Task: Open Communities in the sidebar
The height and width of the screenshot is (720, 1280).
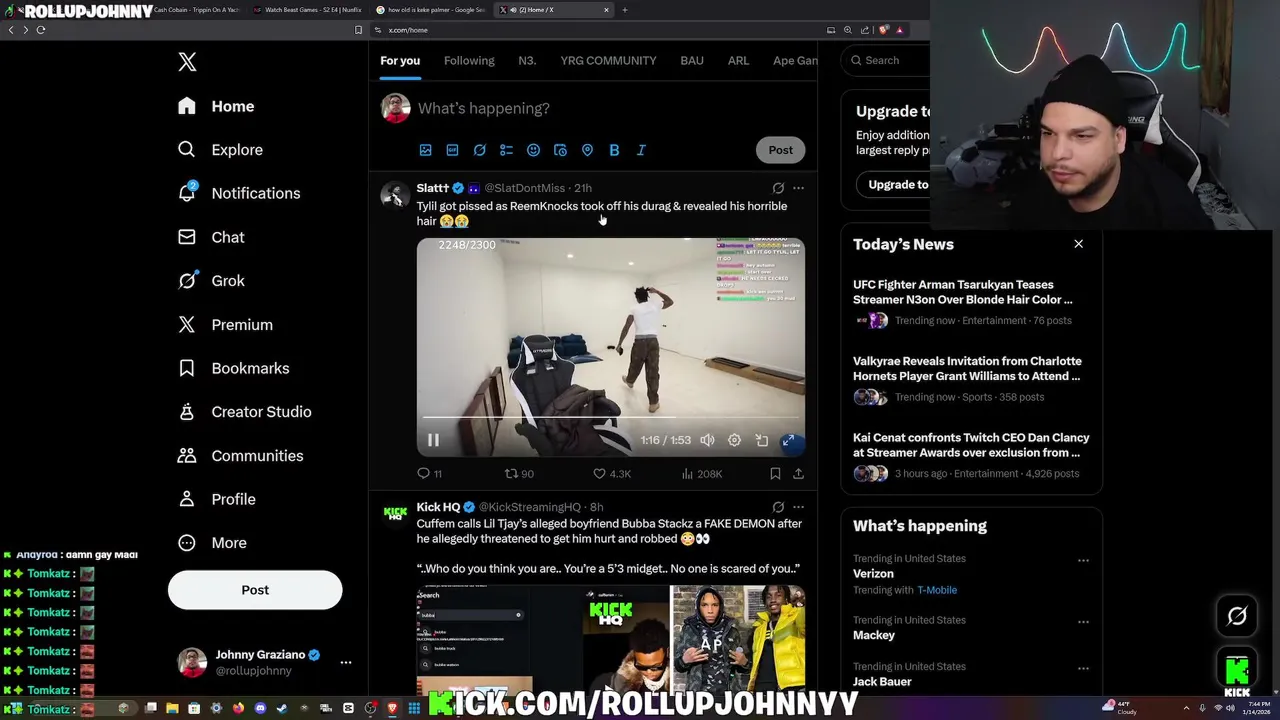Action: click(x=240, y=456)
